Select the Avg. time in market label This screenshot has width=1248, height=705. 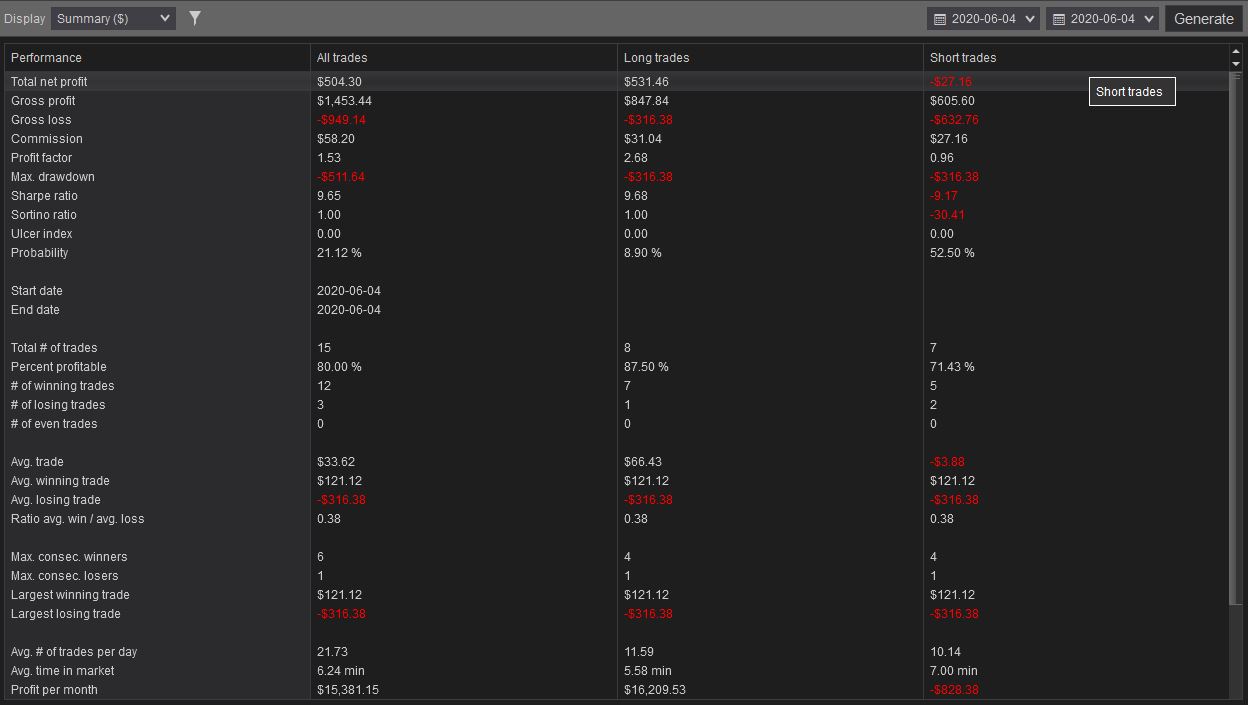point(63,671)
